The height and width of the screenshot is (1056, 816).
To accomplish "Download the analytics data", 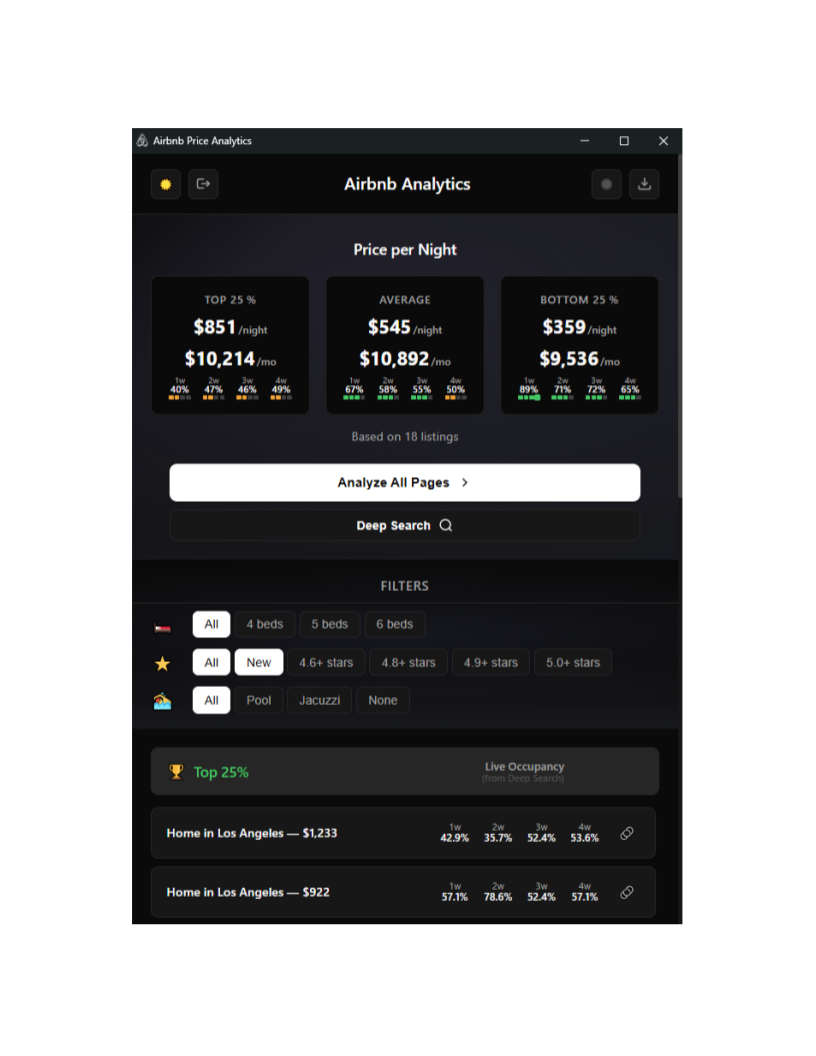I will click(644, 184).
